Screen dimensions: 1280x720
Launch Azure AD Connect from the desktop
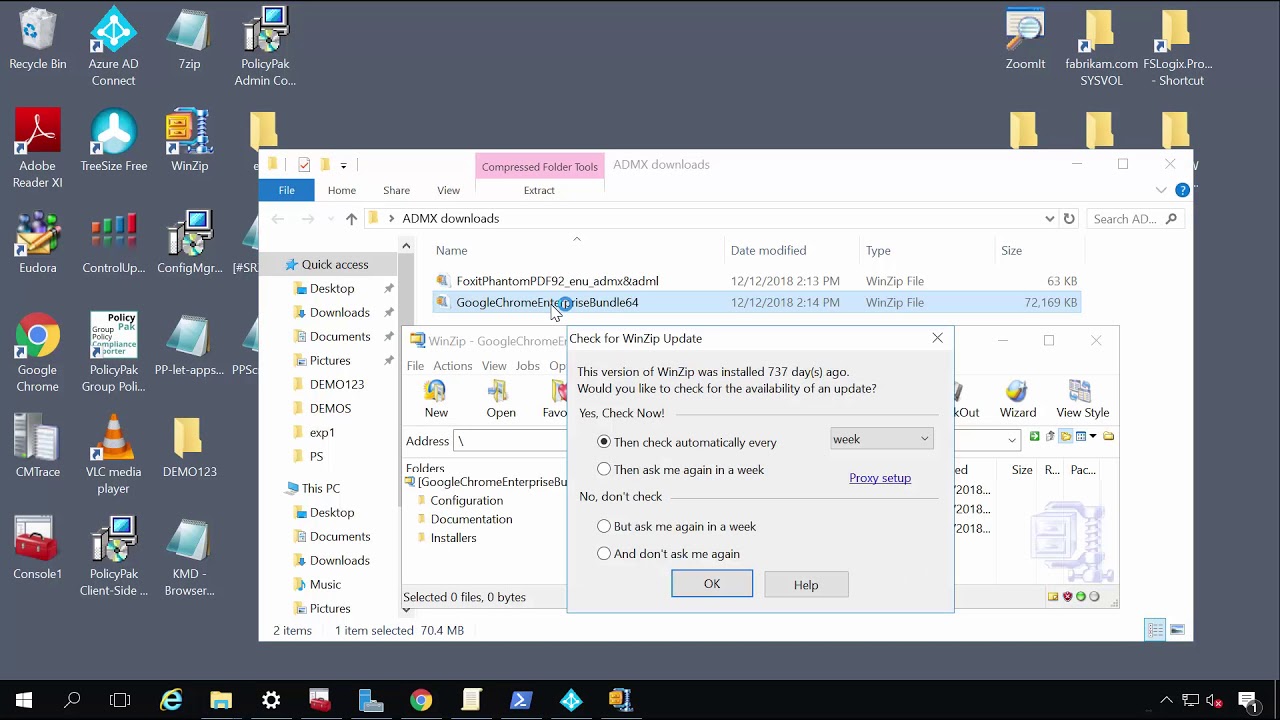coord(113,48)
